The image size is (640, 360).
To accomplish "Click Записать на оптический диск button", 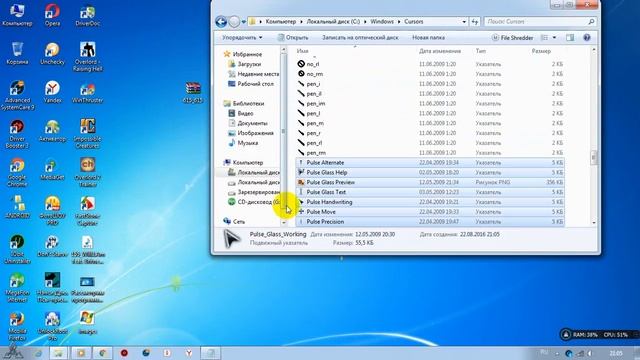I will [360, 38].
